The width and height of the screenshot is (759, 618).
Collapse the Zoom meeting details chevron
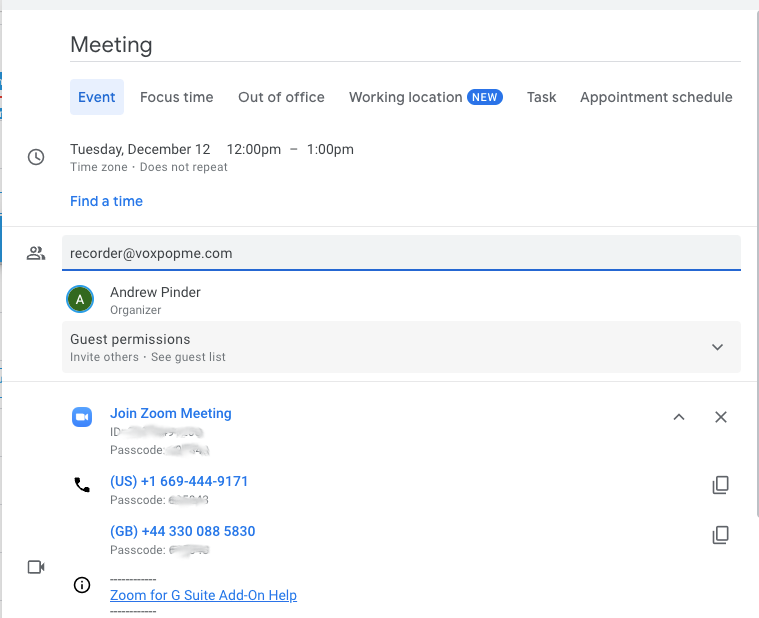click(679, 417)
